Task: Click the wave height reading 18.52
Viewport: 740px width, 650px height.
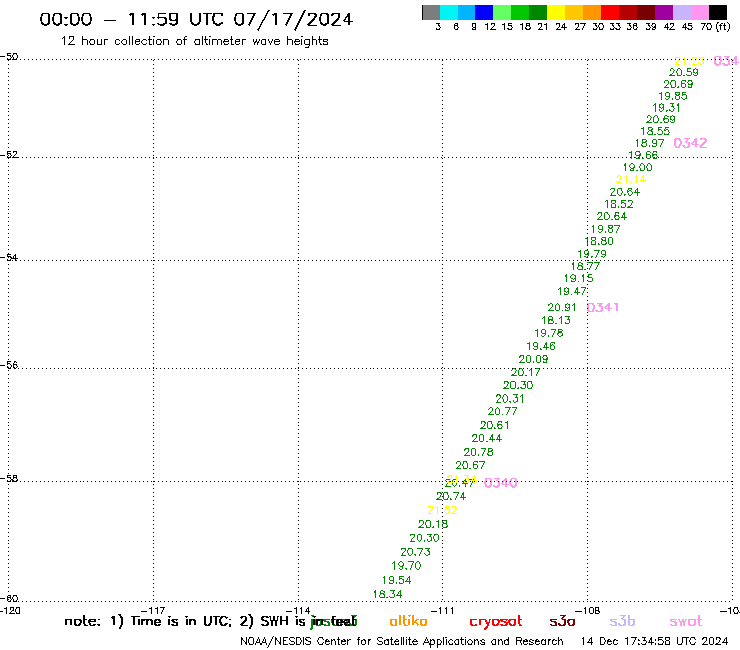Action: (619, 204)
